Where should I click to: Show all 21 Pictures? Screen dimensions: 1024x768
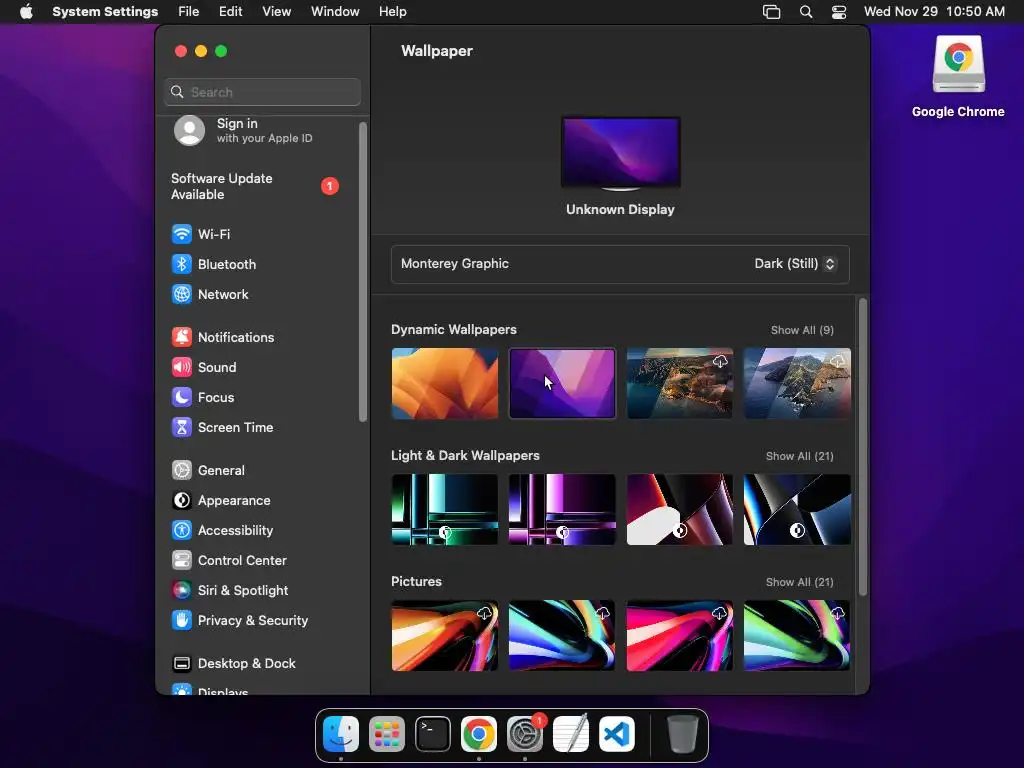(x=799, y=582)
